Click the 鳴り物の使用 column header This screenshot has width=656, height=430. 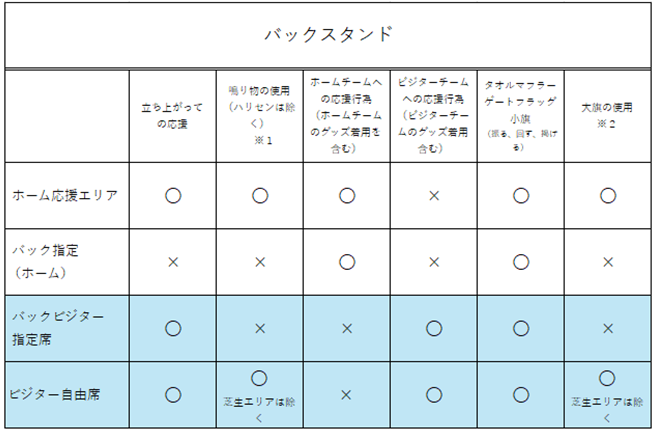(x=259, y=108)
